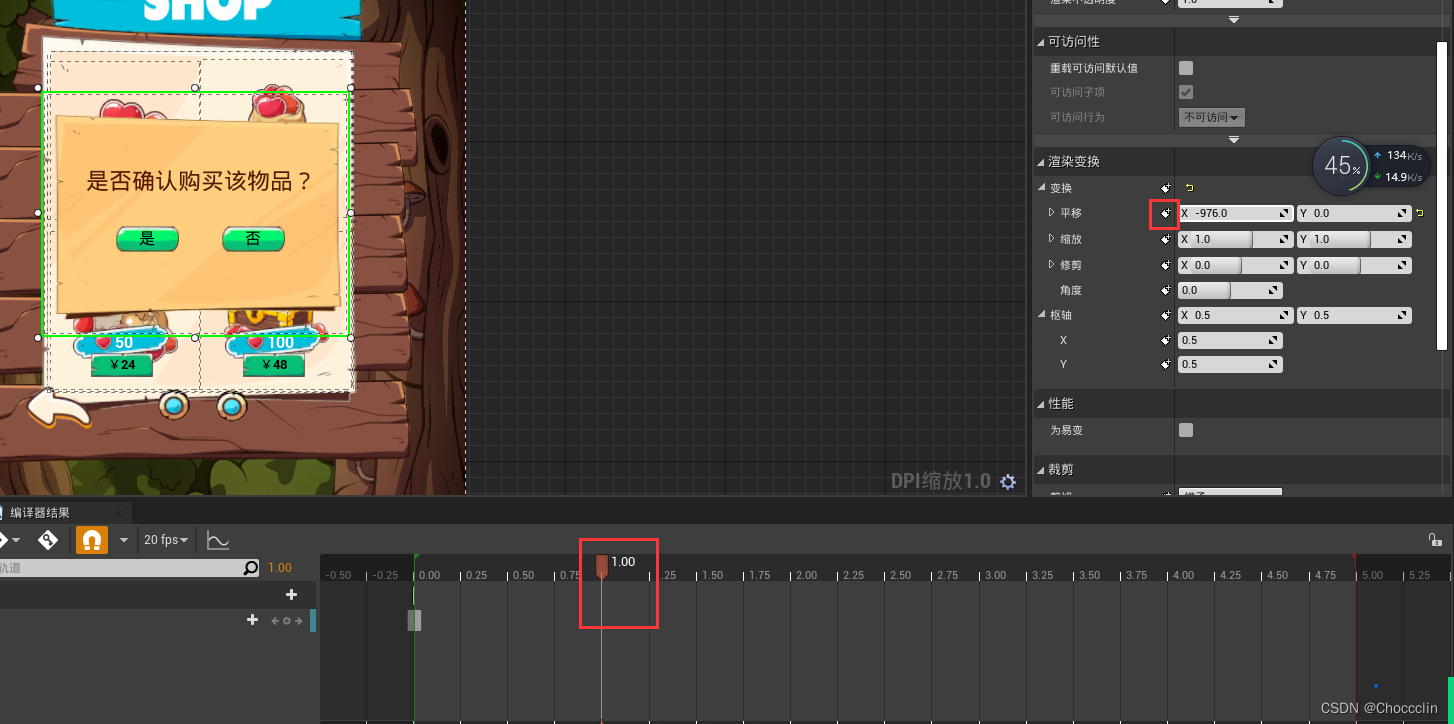Edit pivot X field in 枢轴 row

1235,315
